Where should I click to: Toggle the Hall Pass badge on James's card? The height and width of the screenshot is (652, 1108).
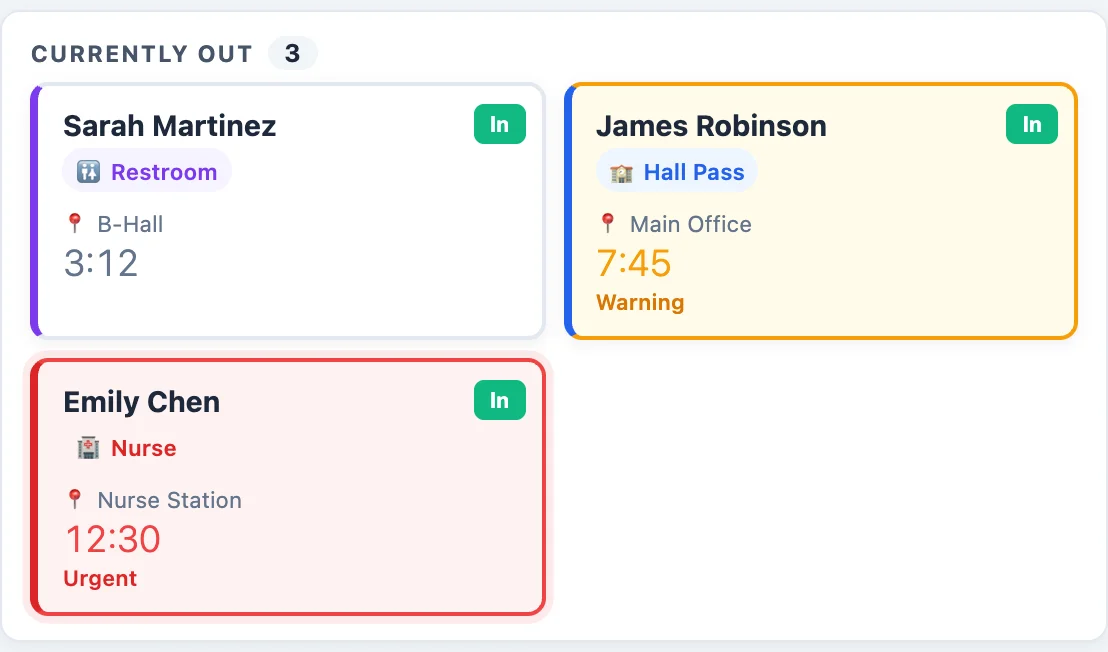pos(677,171)
